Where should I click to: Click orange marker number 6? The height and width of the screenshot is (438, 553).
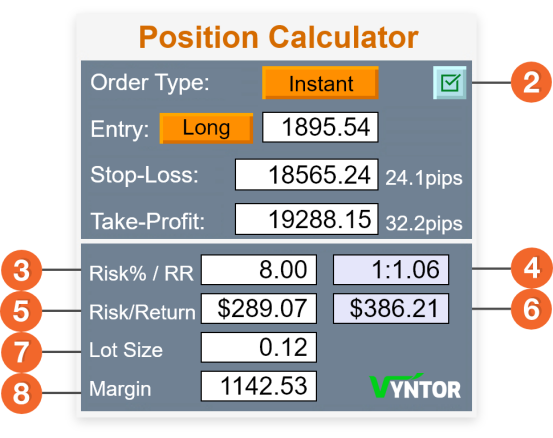[531, 309]
